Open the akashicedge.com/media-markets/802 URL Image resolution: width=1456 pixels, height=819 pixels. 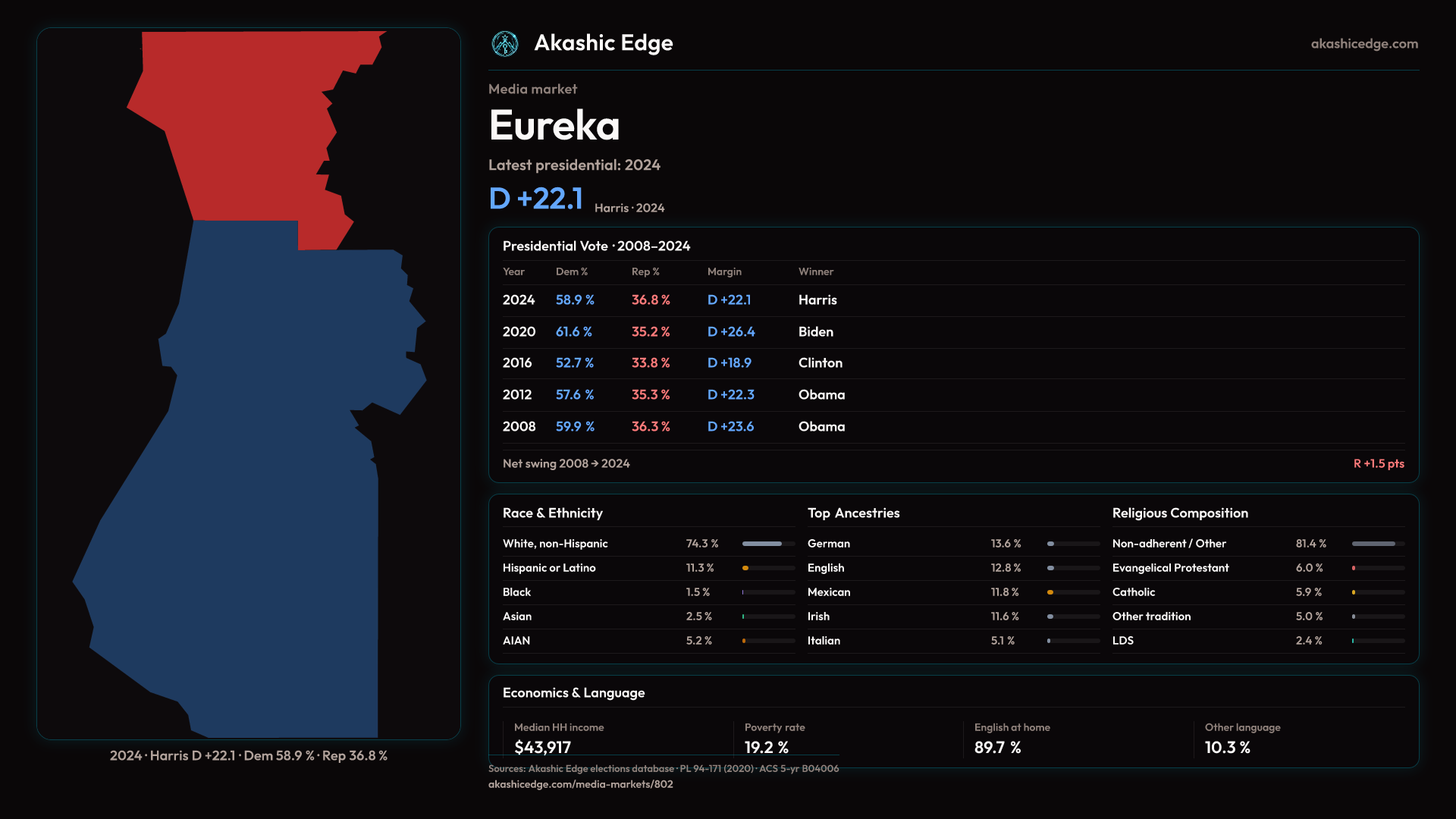point(580,784)
